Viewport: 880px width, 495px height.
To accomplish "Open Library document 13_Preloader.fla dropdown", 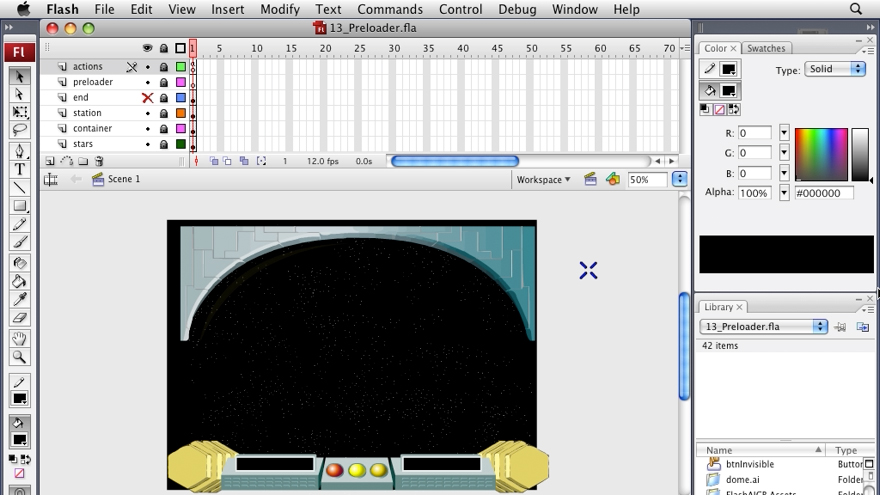I will [x=764, y=326].
